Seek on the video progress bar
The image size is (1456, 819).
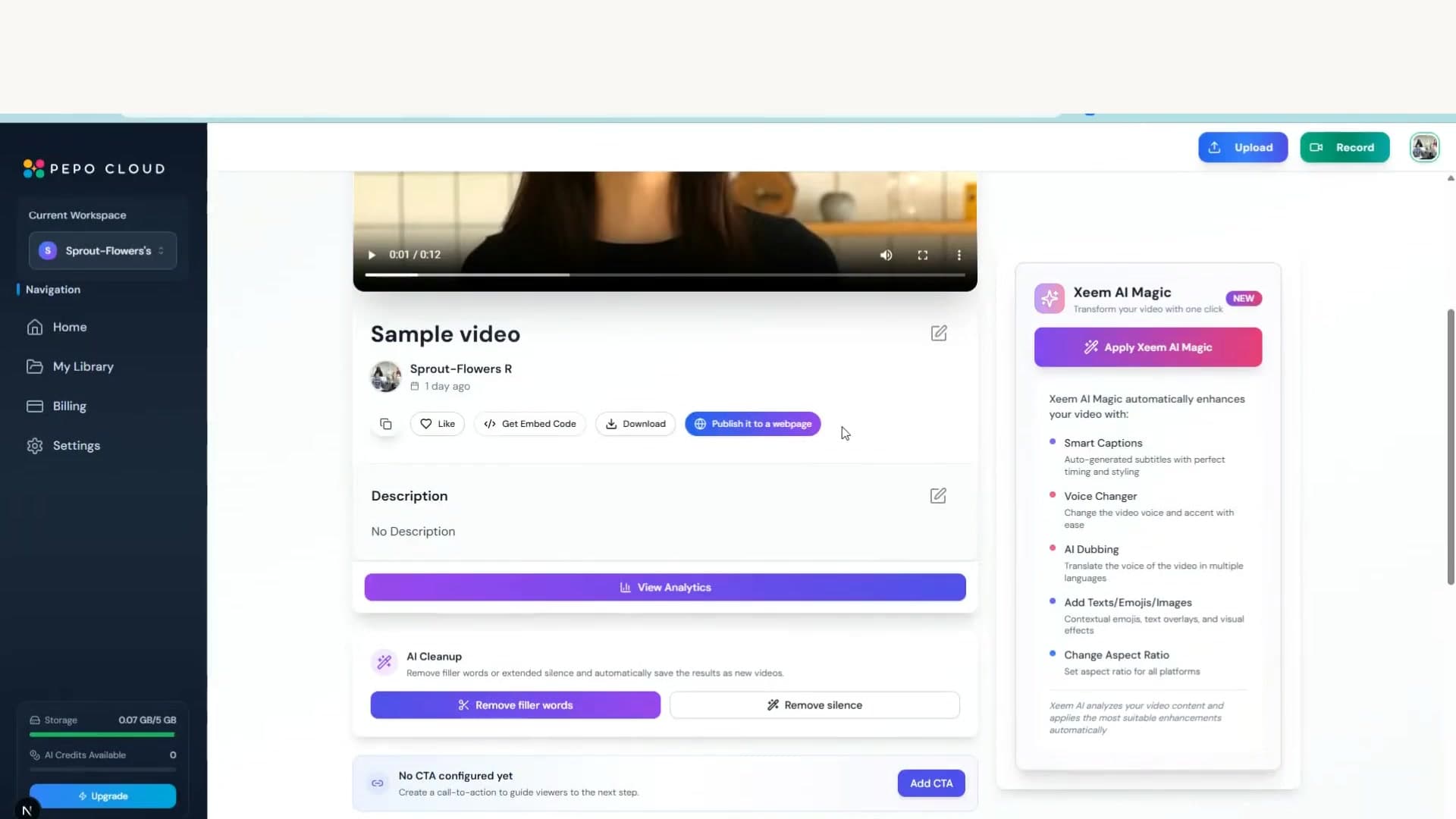click(x=665, y=275)
